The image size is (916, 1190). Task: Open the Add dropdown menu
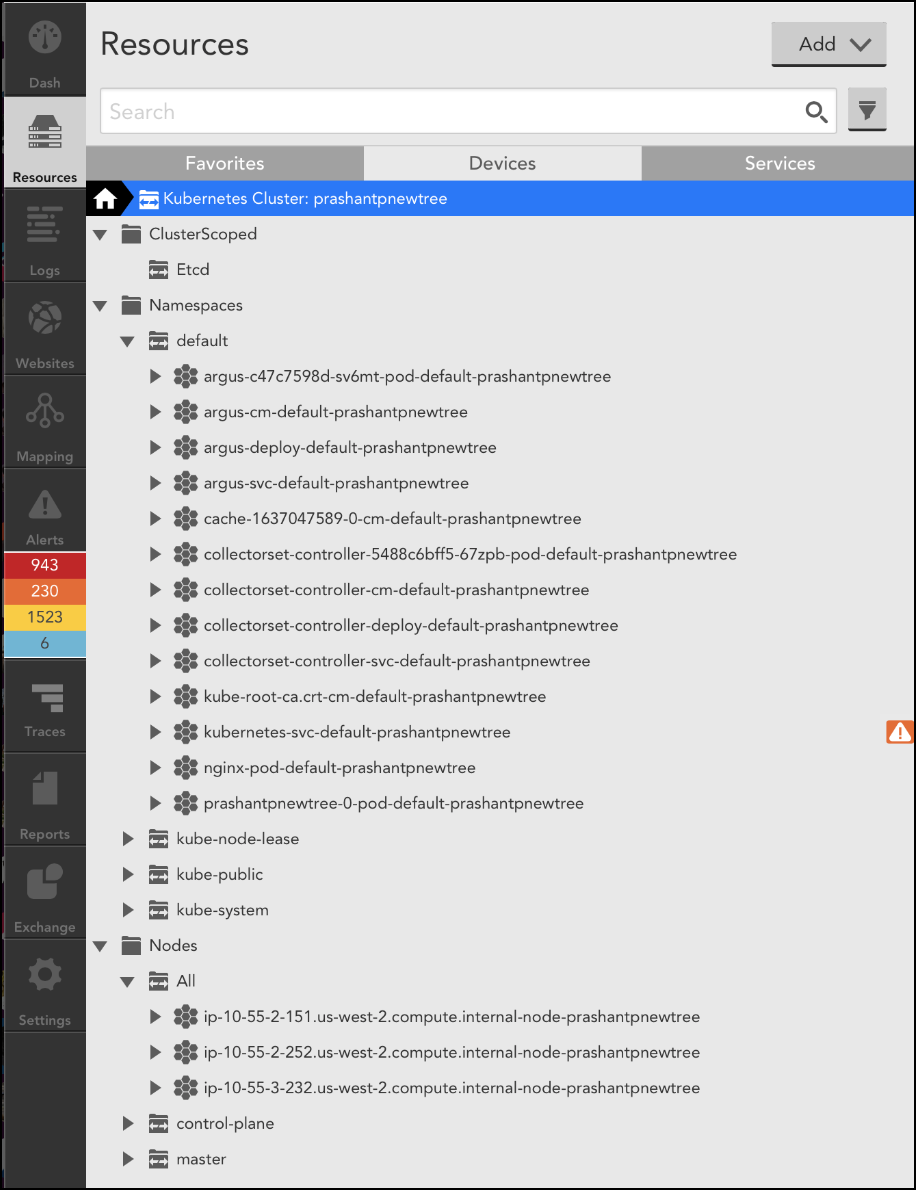point(828,44)
